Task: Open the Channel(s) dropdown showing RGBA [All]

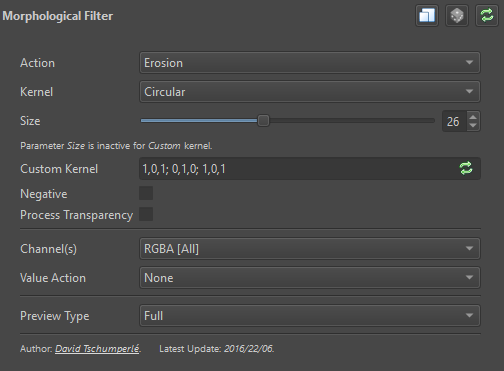Action: click(310, 248)
